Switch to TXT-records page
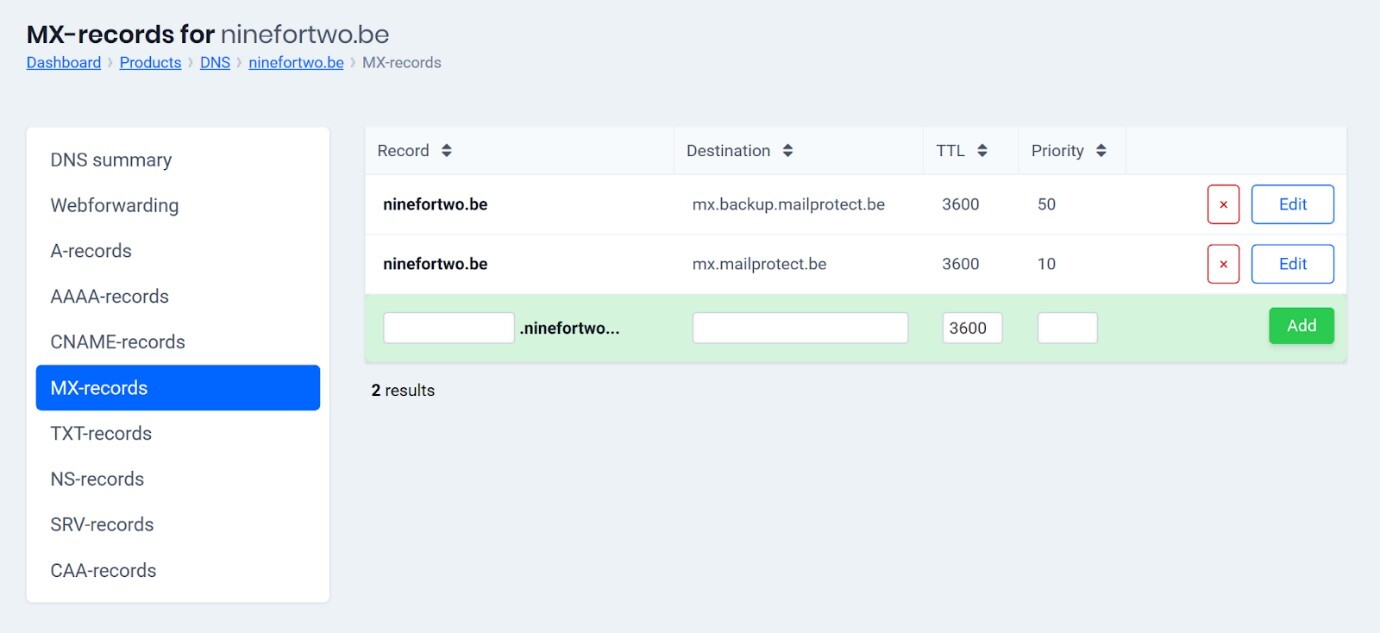Image resolution: width=1380 pixels, height=633 pixels. click(101, 433)
